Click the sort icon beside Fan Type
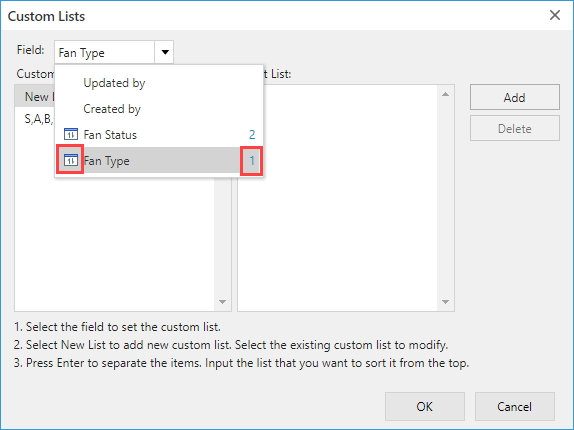Image resolution: width=574 pixels, height=430 pixels. tap(71, 160)
